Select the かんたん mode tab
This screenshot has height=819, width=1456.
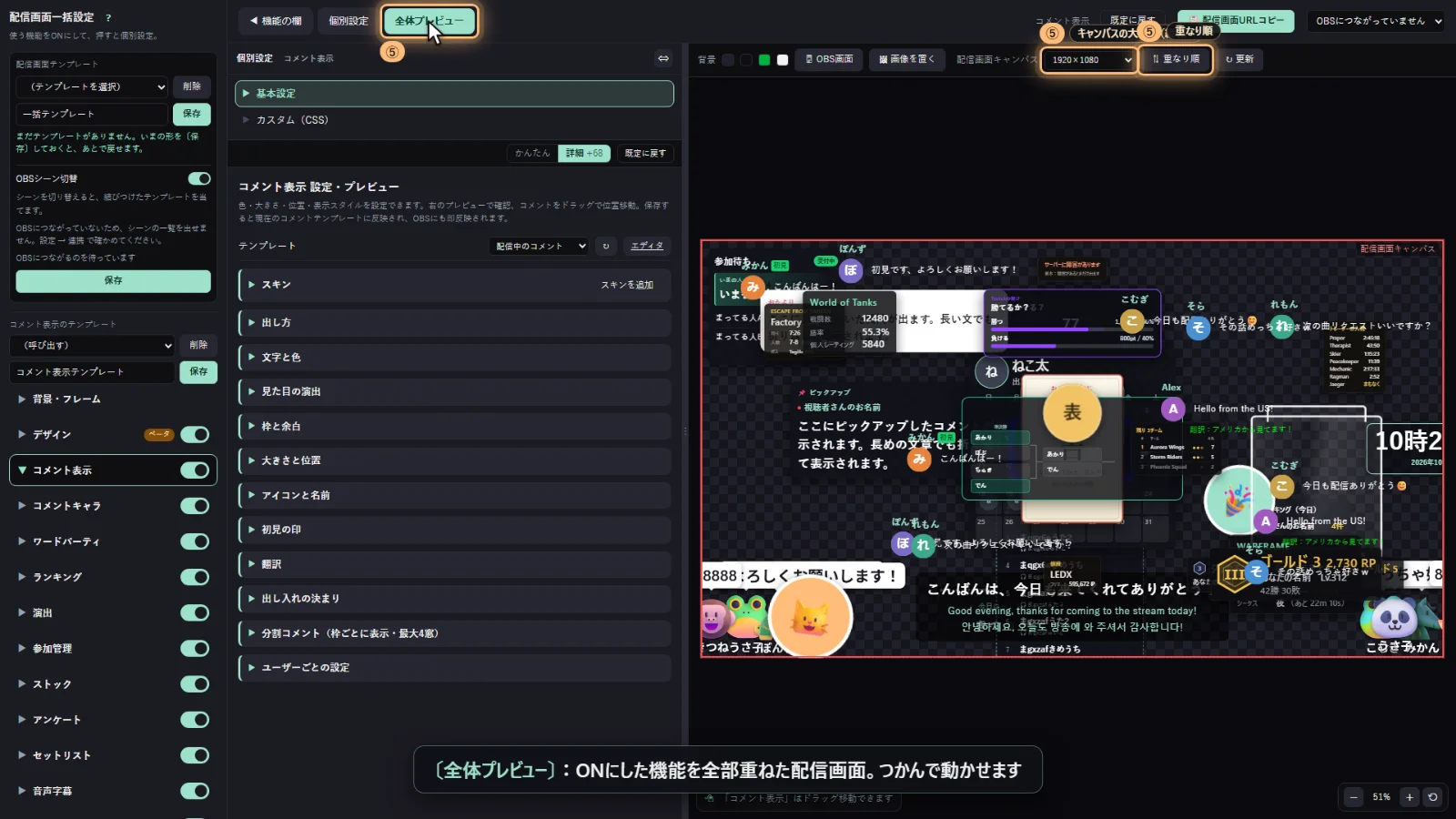coord(531,153)
